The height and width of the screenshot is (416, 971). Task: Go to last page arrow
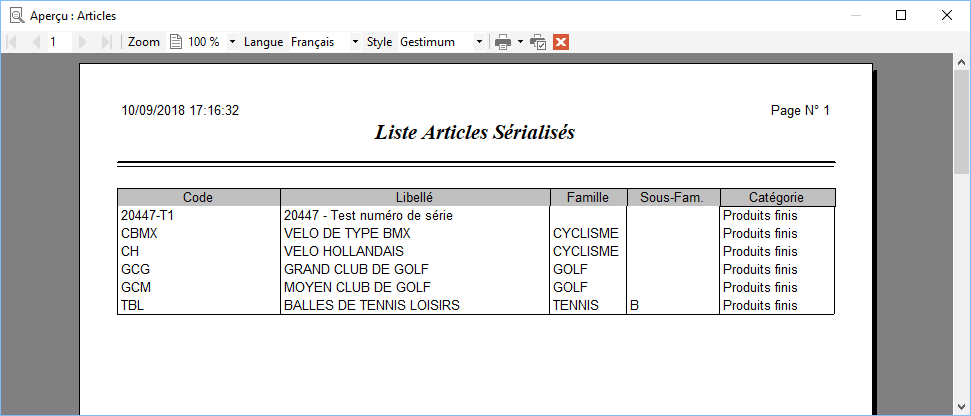(106, 42)
